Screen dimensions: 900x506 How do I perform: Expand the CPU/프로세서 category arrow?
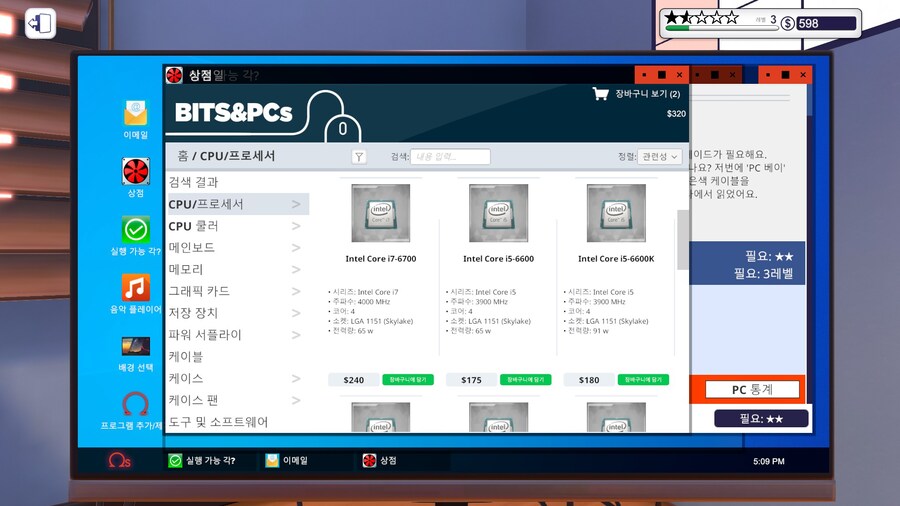click(x=296, y=204)
